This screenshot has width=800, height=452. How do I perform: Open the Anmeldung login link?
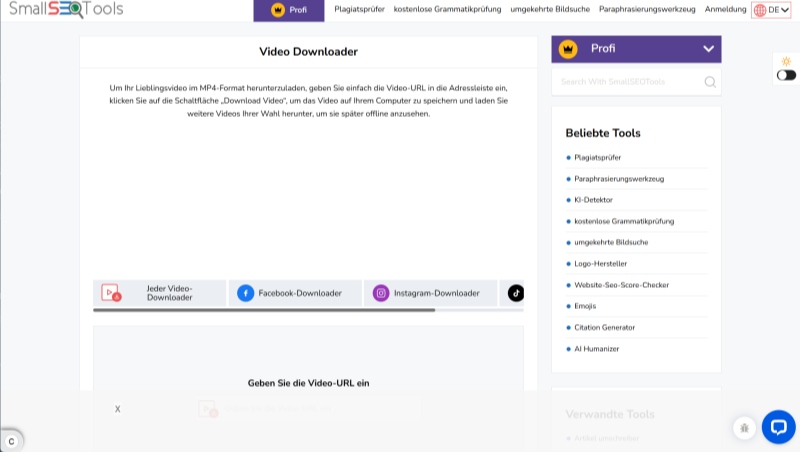pos(725,10)
